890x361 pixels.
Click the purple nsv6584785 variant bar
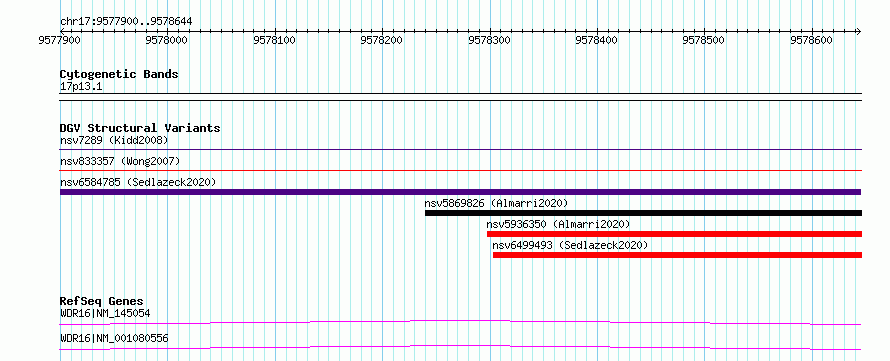(461, 192)
